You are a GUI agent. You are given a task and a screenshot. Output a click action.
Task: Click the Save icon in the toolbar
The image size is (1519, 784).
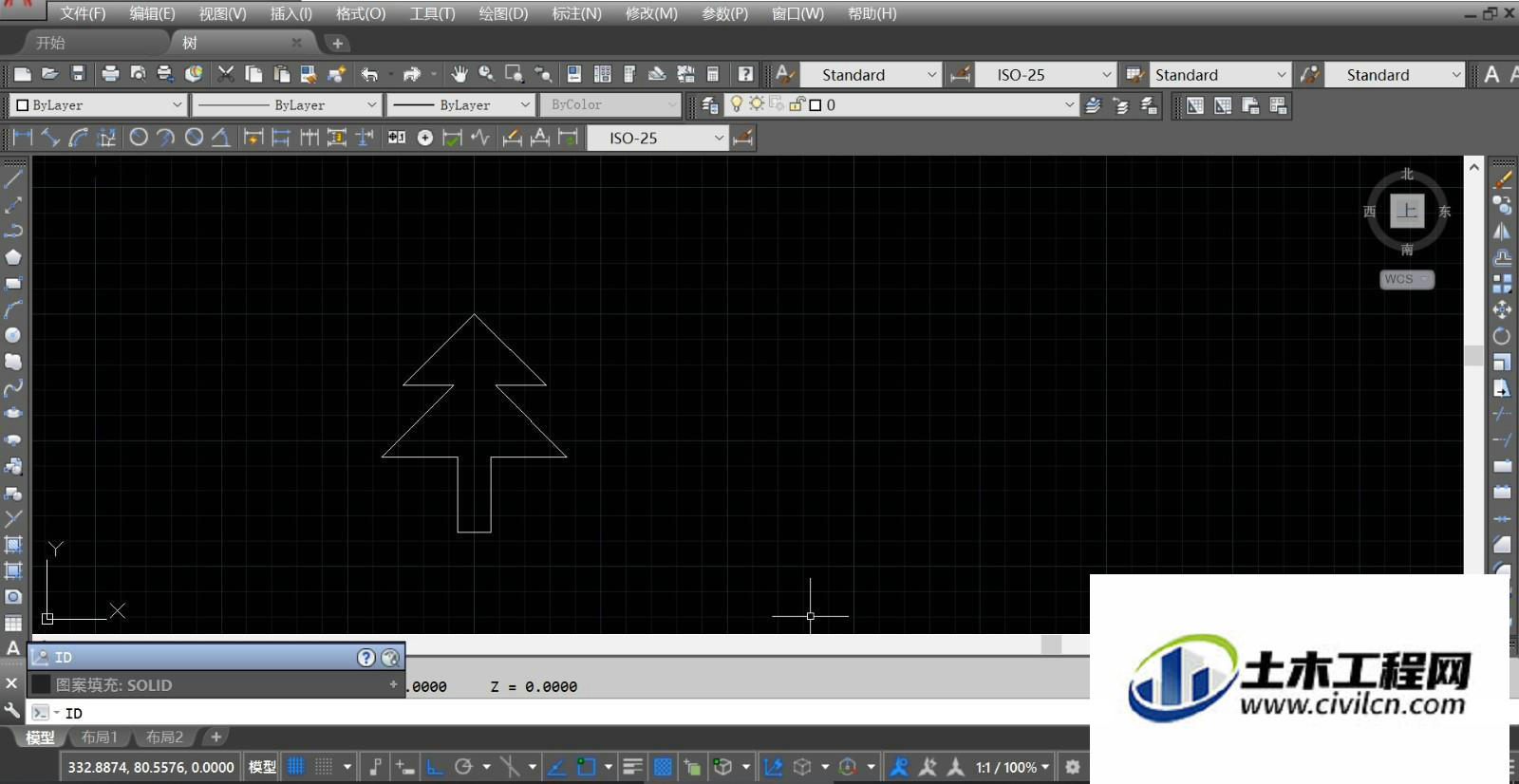click(x=78, y=74)
